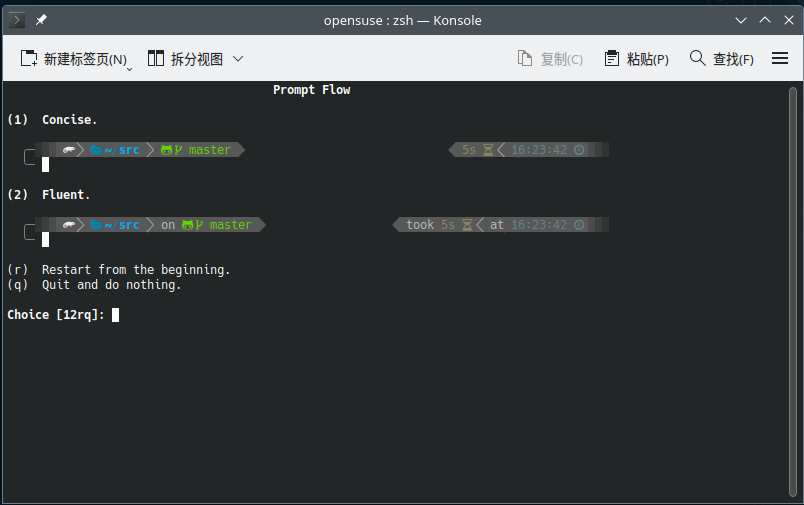Click the window title 'opensuse : zsh — Konsole'

point(403,21)
